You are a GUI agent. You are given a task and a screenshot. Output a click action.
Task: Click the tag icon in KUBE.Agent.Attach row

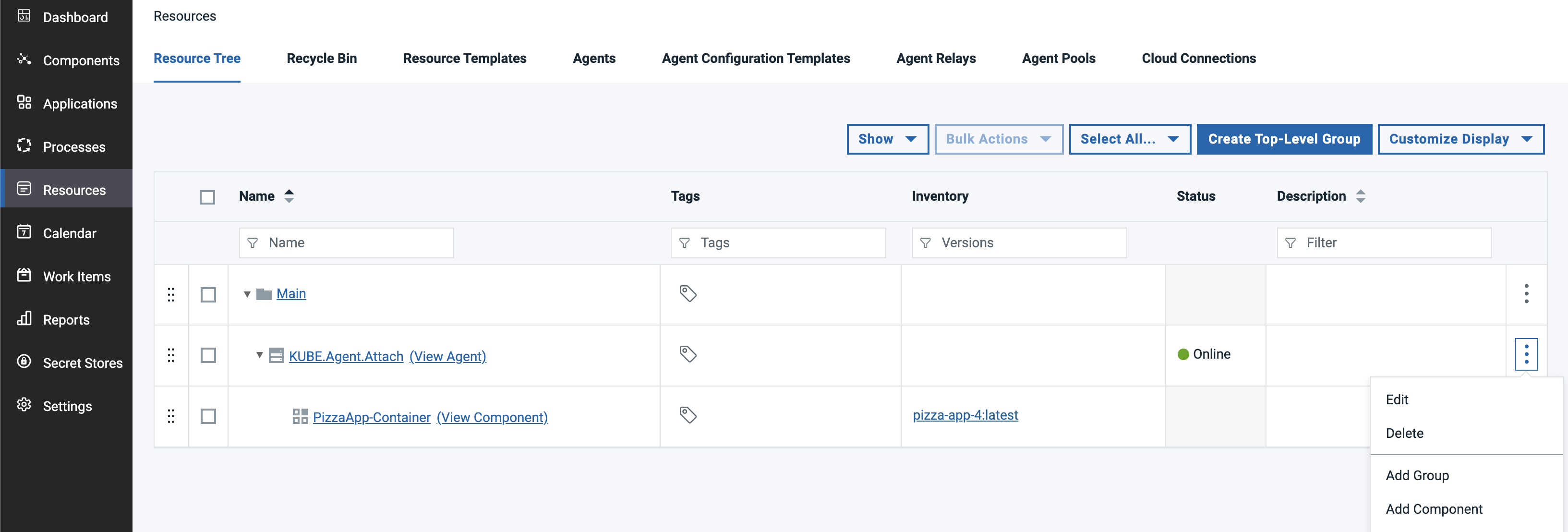point(688,354)
